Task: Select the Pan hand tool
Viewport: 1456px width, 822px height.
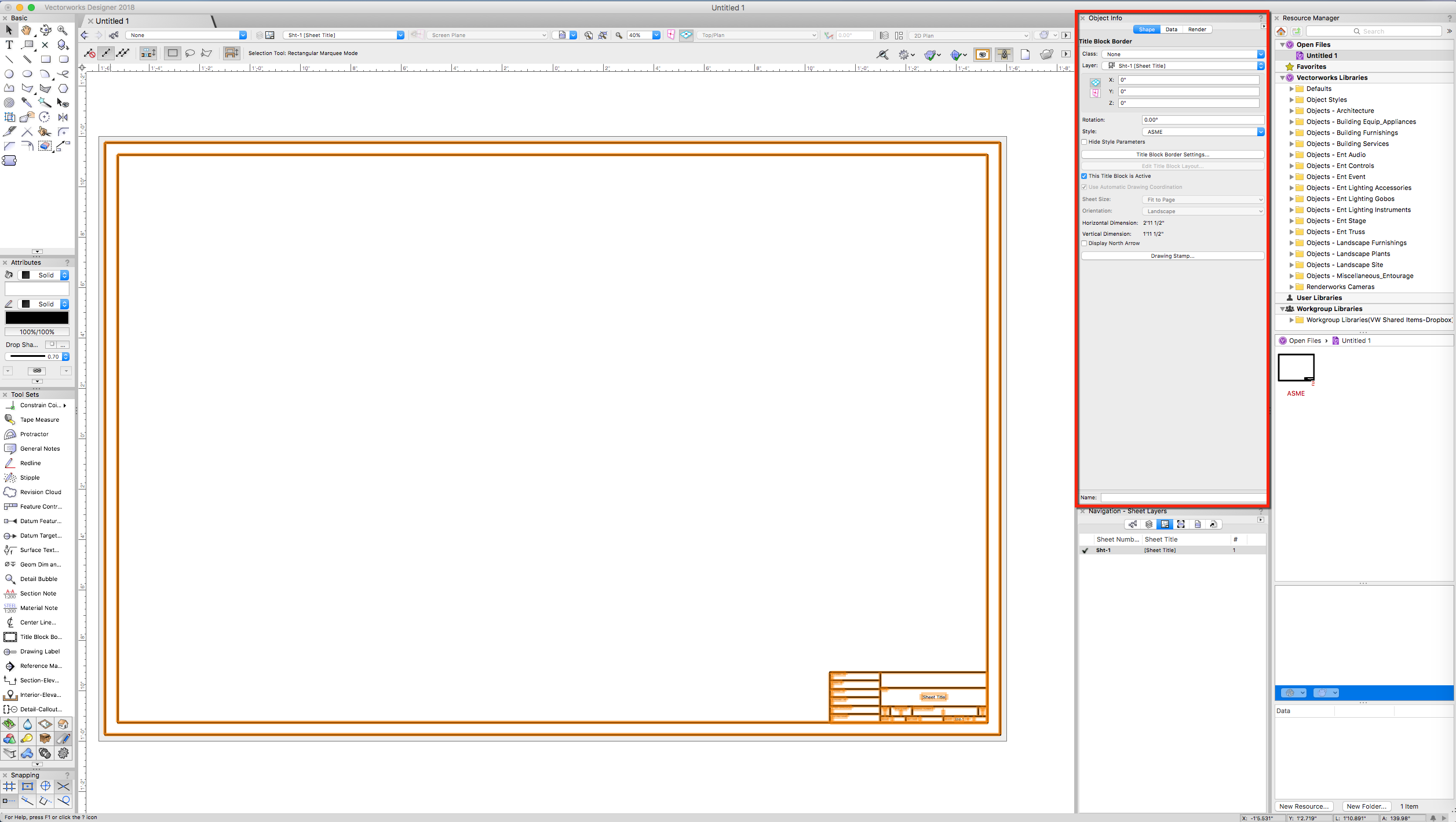Action: point(27,30)
